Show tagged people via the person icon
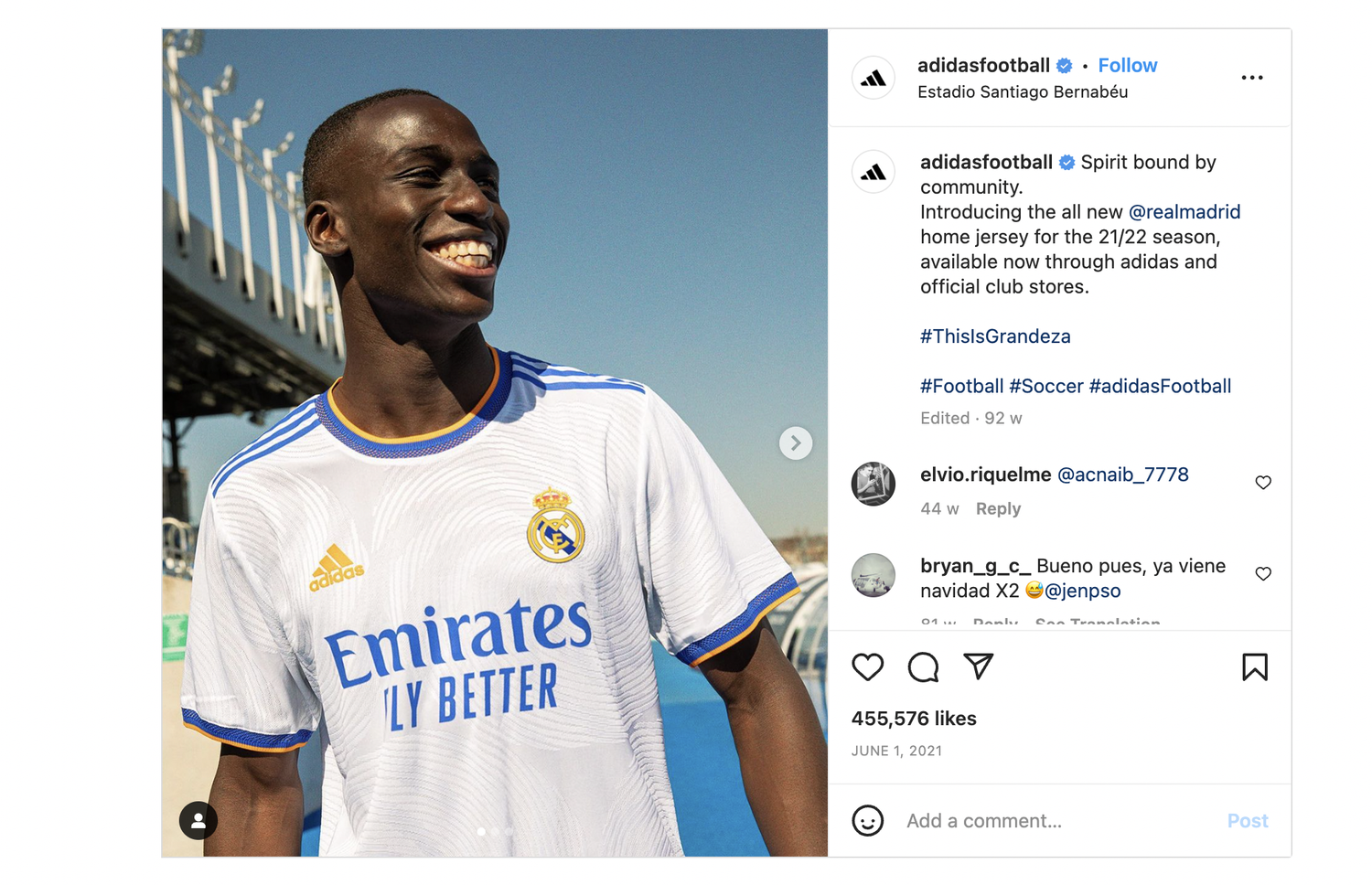The height and width of the screenshot is (885, 1372). click(x=198, y=820)
